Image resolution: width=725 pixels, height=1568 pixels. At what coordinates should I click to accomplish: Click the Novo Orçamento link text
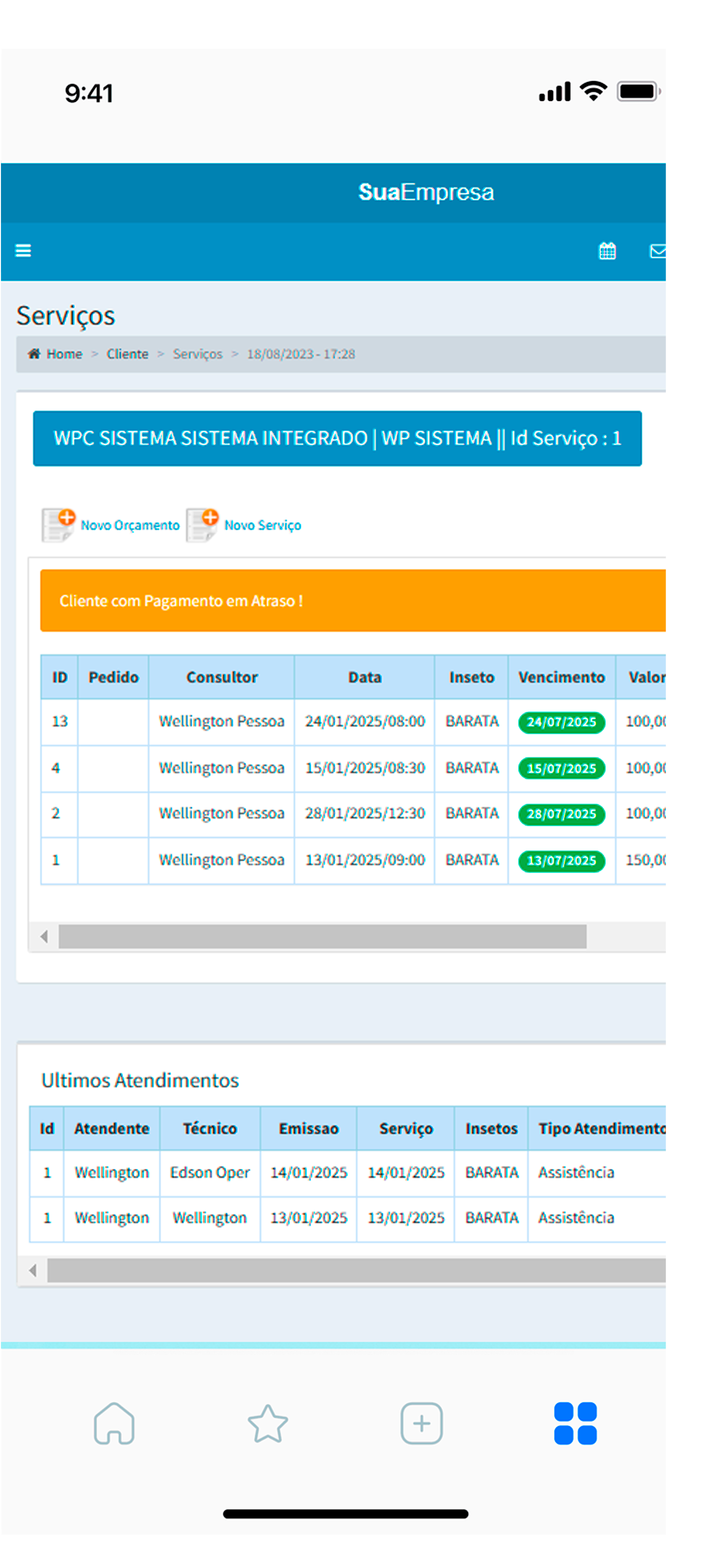[130, 525]
